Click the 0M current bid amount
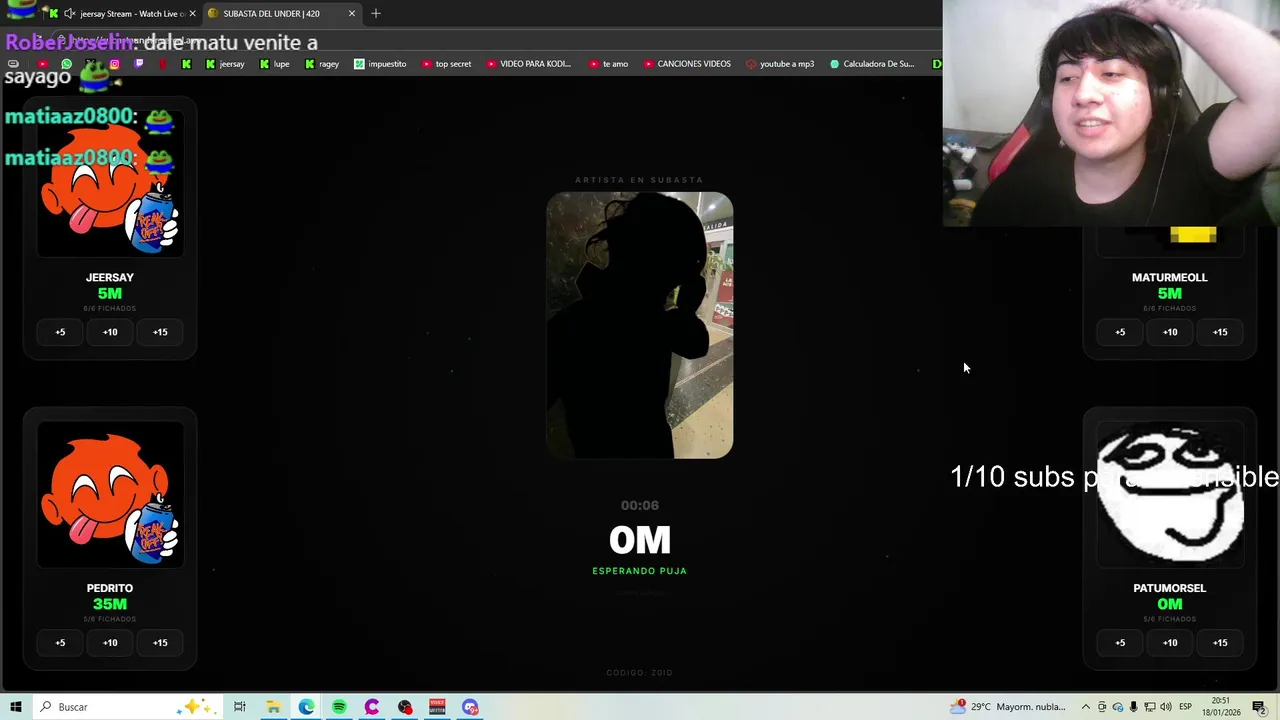The width and height of the screenshot is (1280, 720). click(x=640, y=540)
